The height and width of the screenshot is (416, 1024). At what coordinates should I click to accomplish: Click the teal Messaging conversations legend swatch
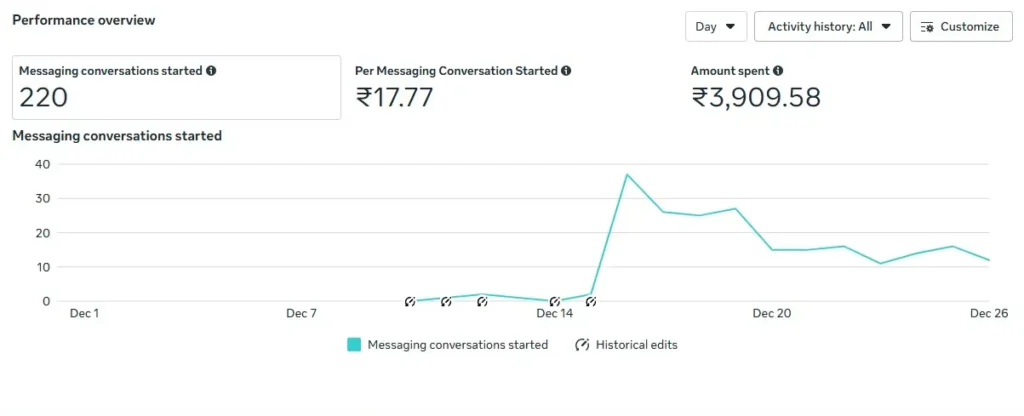tap(354, 345)
